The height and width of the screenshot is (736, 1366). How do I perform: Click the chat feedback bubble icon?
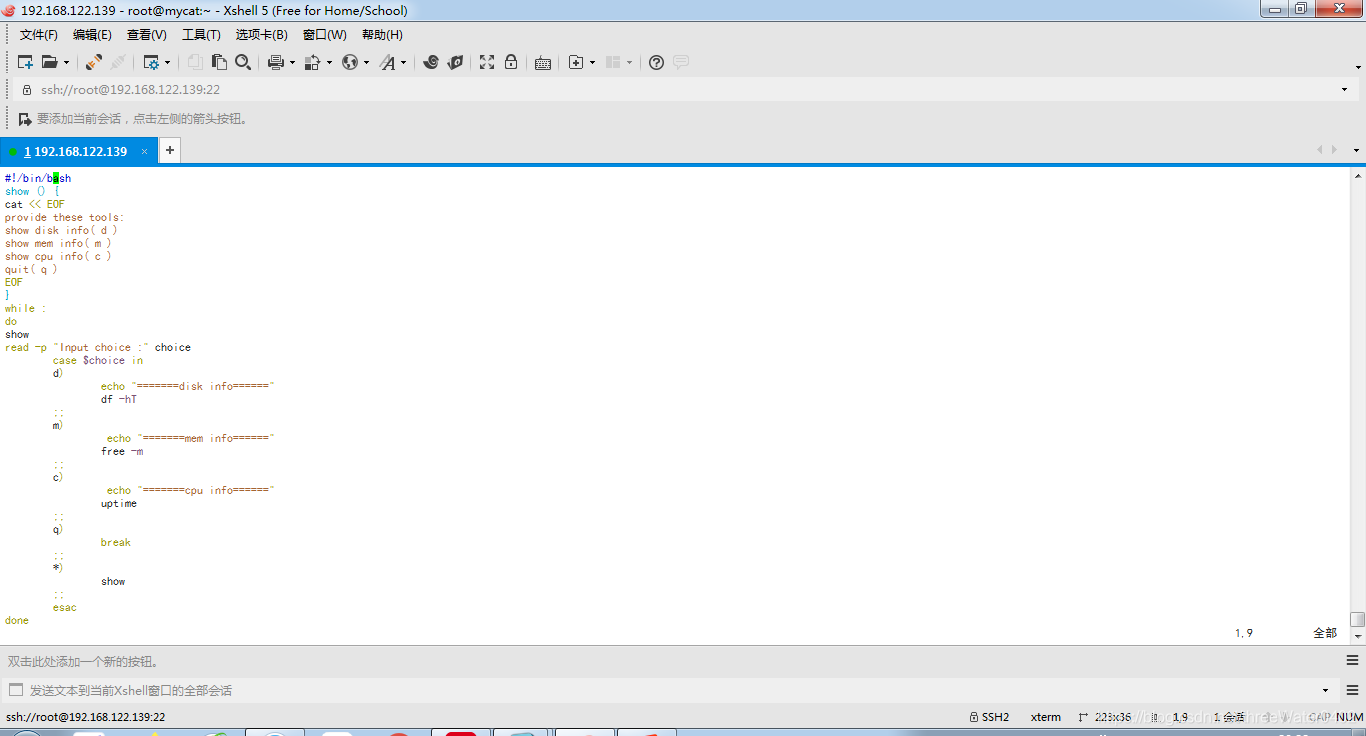[x=681, y=62]
